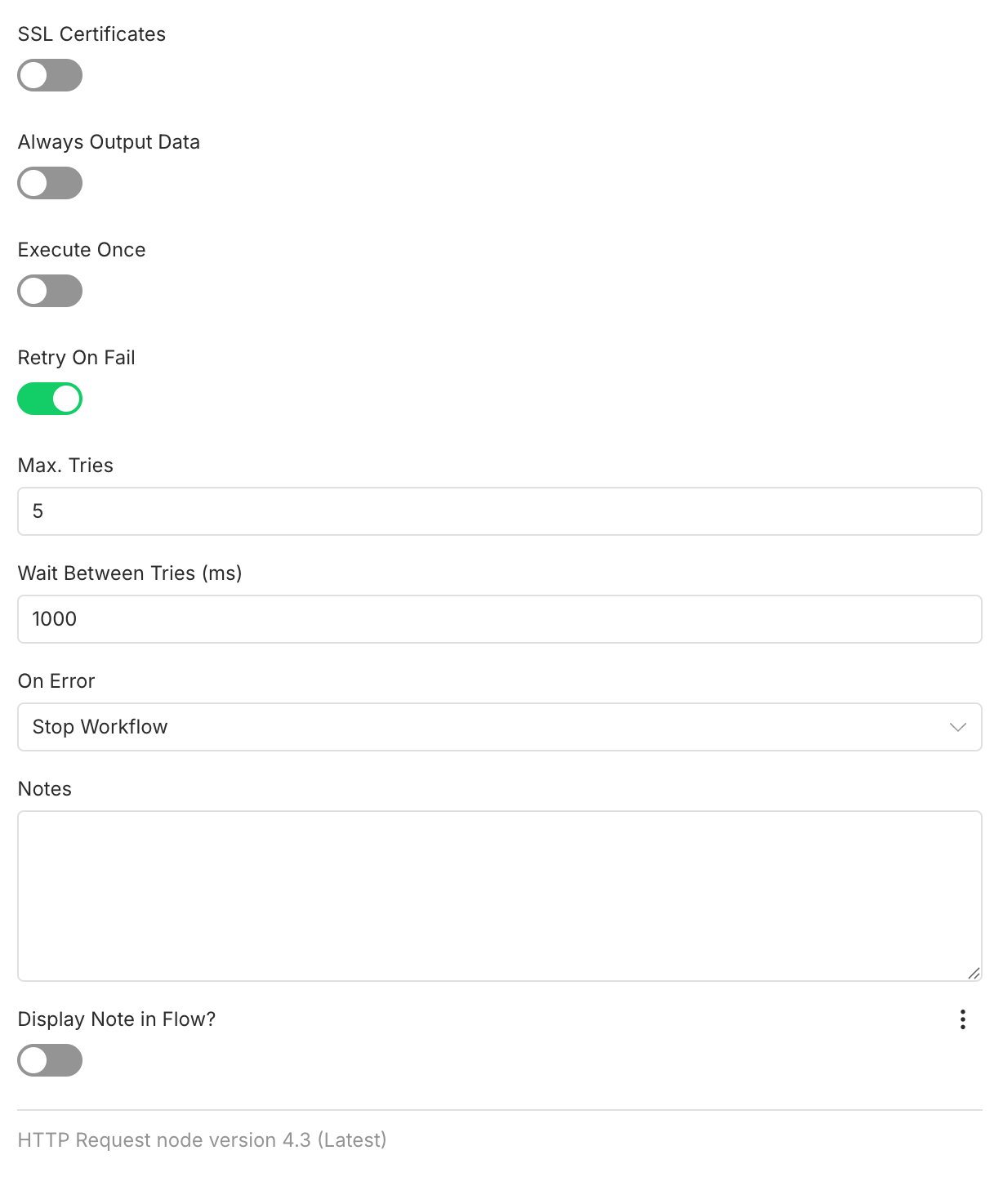The width and height of the screenshot is (1003, 1204).
Task: Open three-dot options next to Display Note
Action: click(x=963, y=1019)
